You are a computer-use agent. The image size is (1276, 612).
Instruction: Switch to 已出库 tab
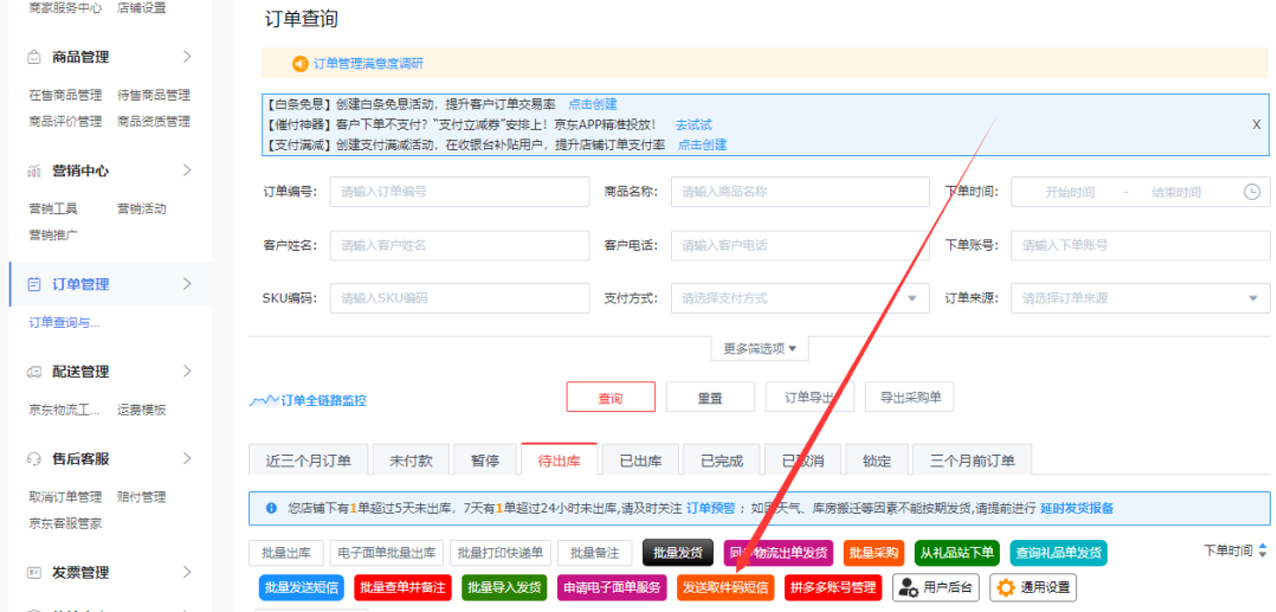[641, 461]
